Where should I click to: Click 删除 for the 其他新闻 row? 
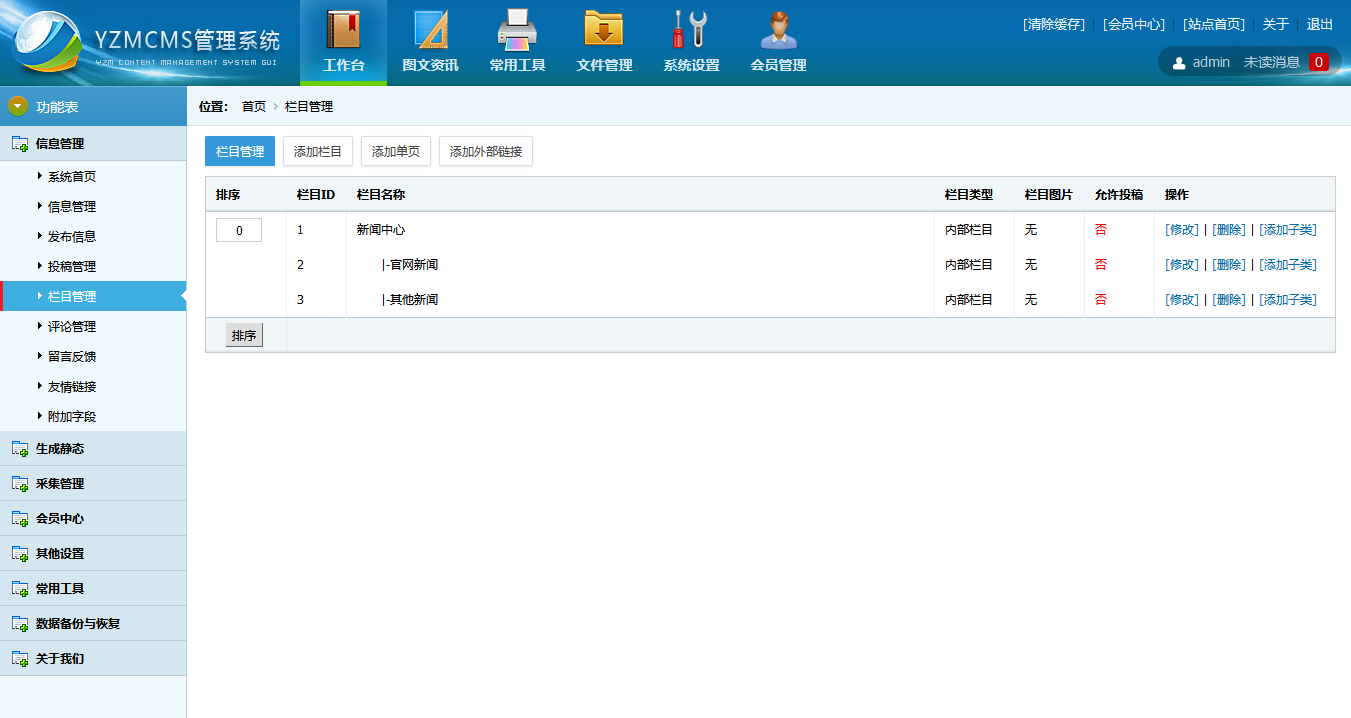1229,299
